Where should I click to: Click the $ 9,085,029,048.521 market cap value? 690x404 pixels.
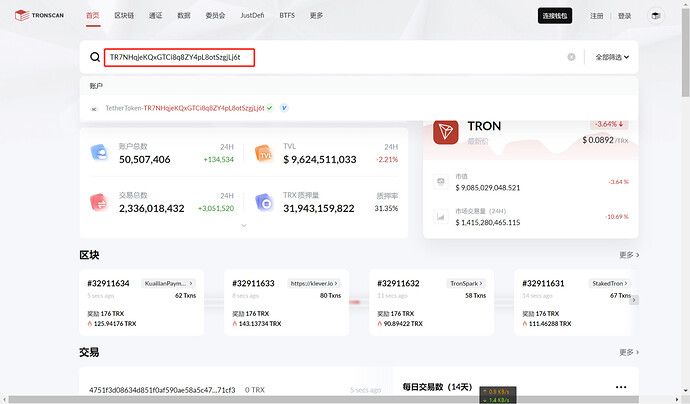(x=488, y=187)
